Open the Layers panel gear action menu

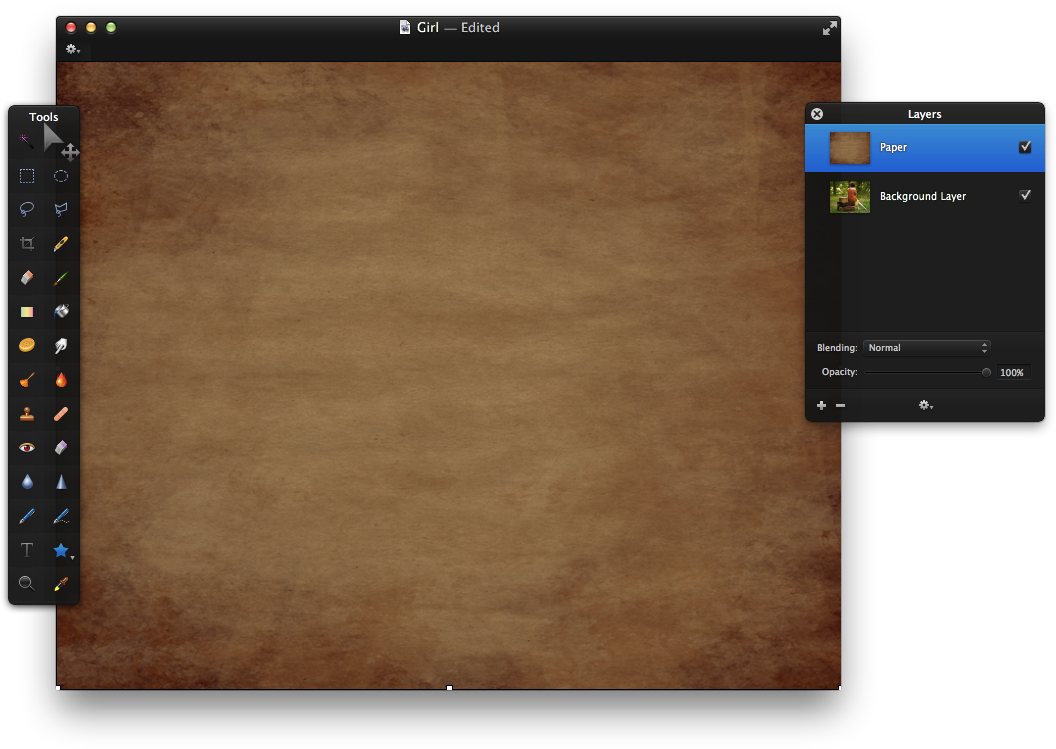point(925,405)
